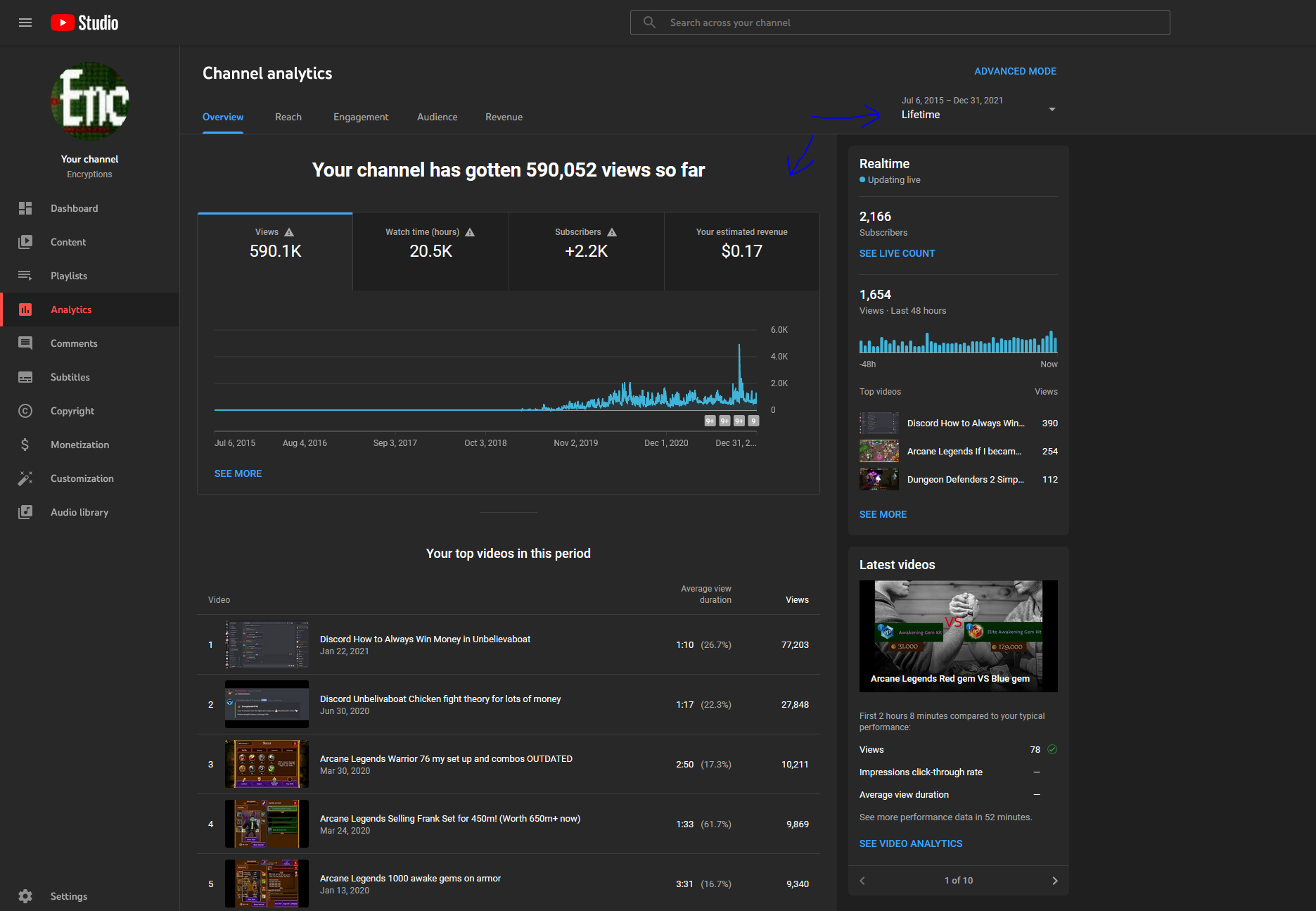The width and height of the screenshot is (1316, 911).
Task: Click warning triangle beside Subscribers
Action: click(x=612, y=232)
